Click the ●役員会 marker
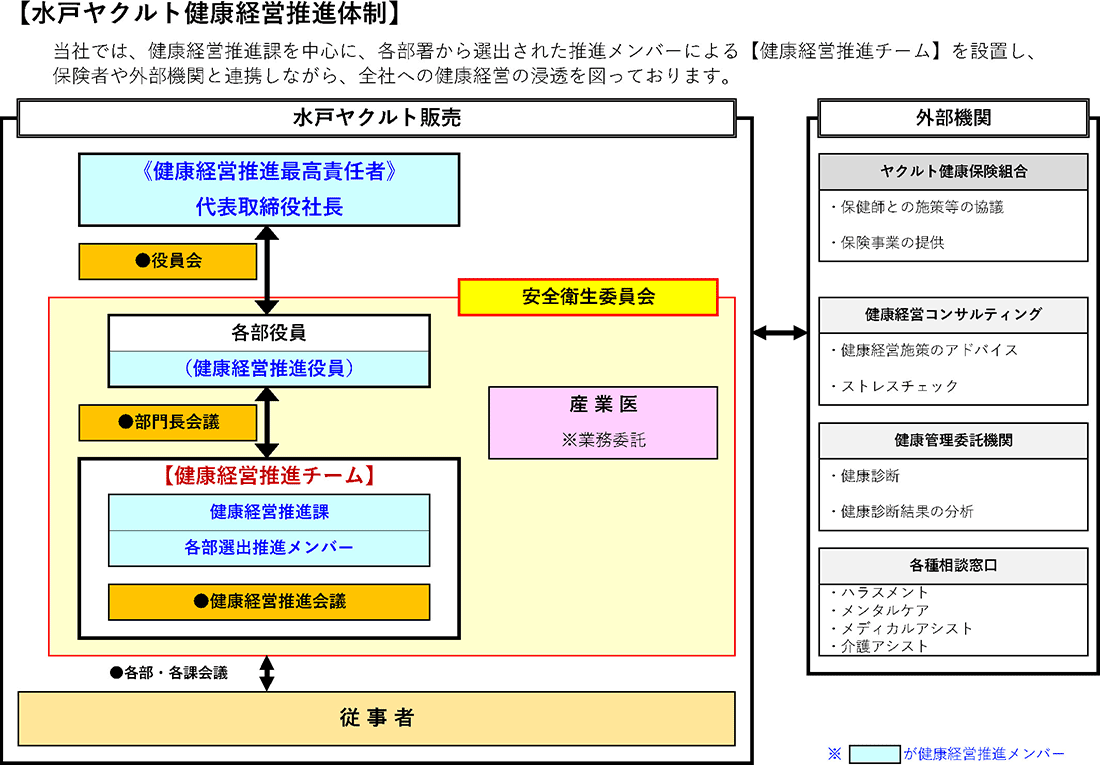 pyautogui.click(x=167, y=261)
